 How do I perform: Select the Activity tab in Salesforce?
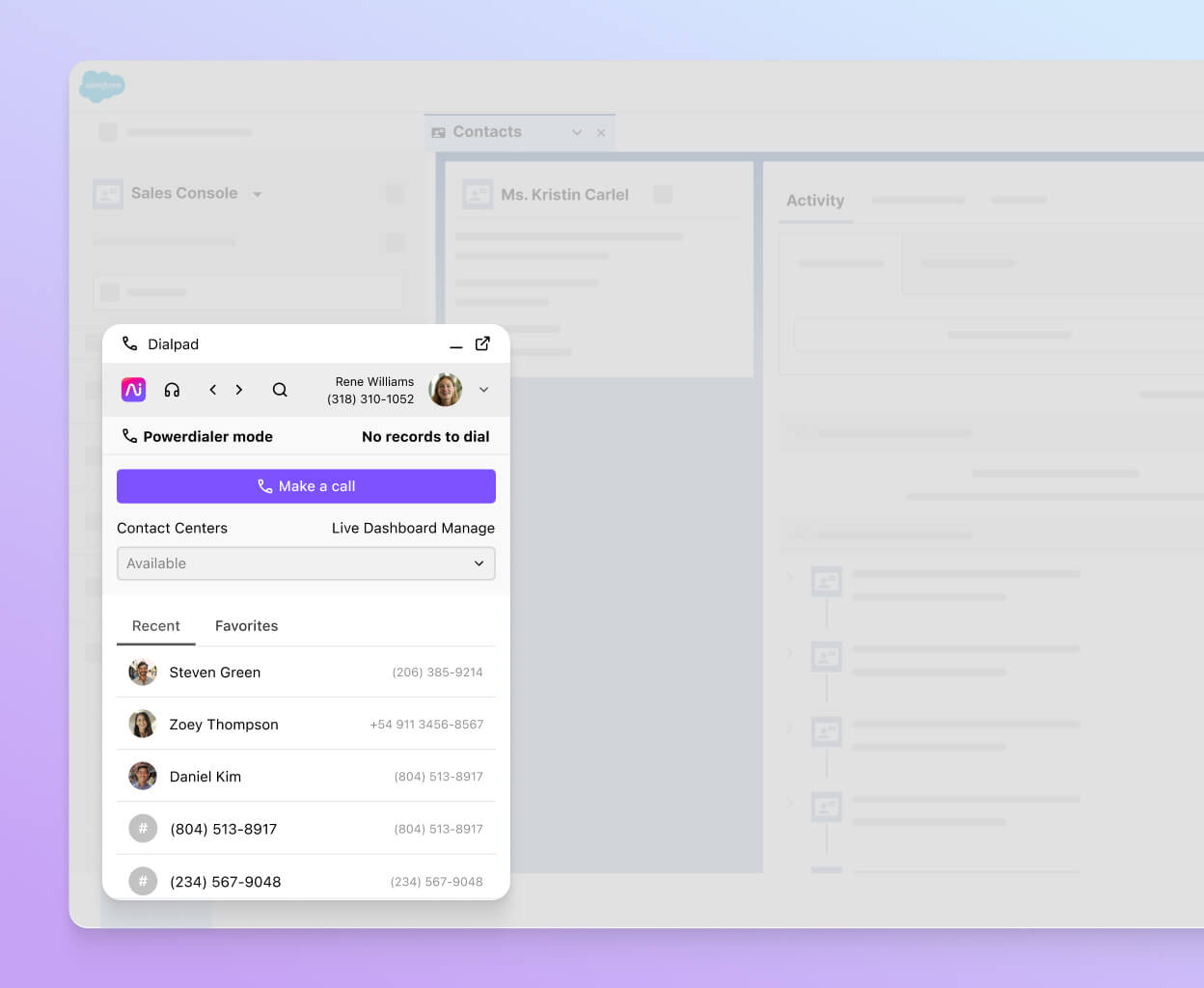[x=815, y=201]
